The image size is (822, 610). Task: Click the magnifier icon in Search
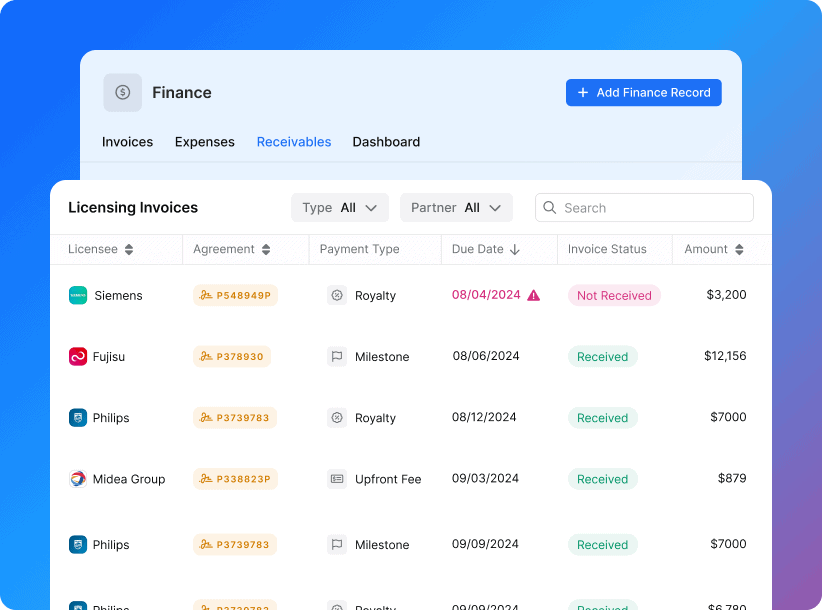550,208
